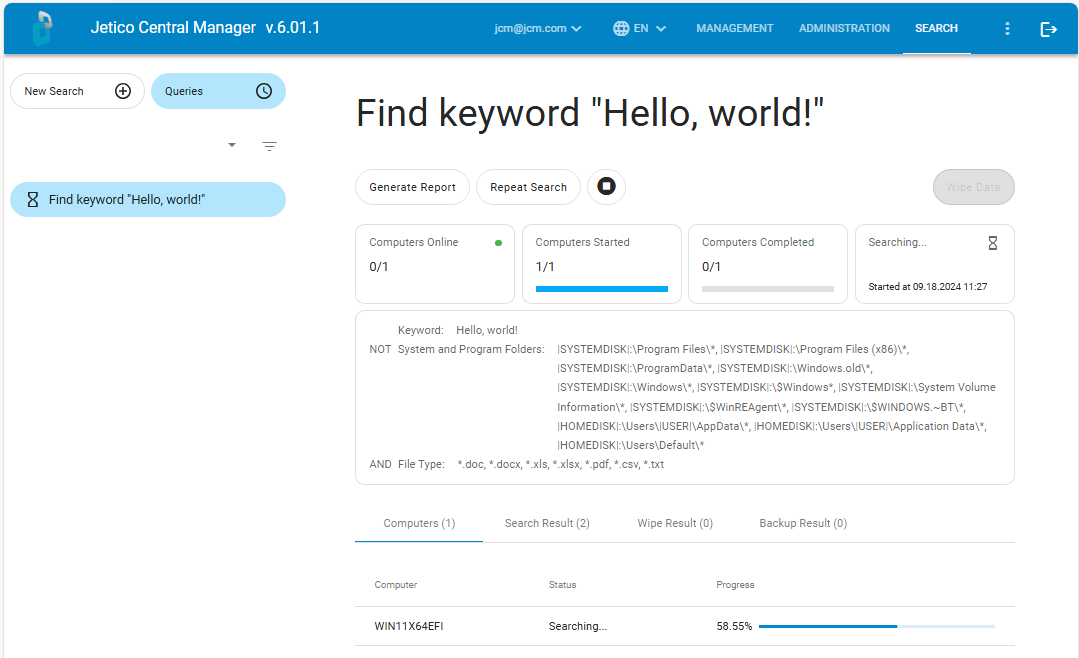Screen dimensions: 1079x658
Task: Click the Computers Completed card
Action: click(x=768, y=264)
